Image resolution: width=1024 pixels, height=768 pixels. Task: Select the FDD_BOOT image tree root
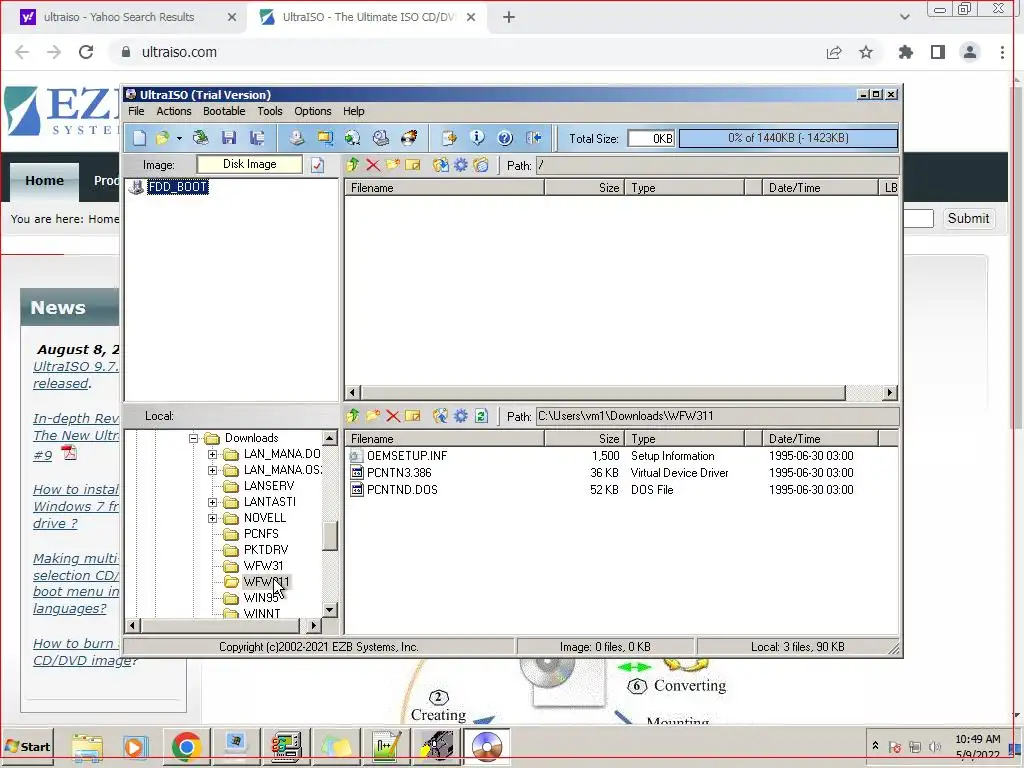pyautogui.click(x=178, y=187)
